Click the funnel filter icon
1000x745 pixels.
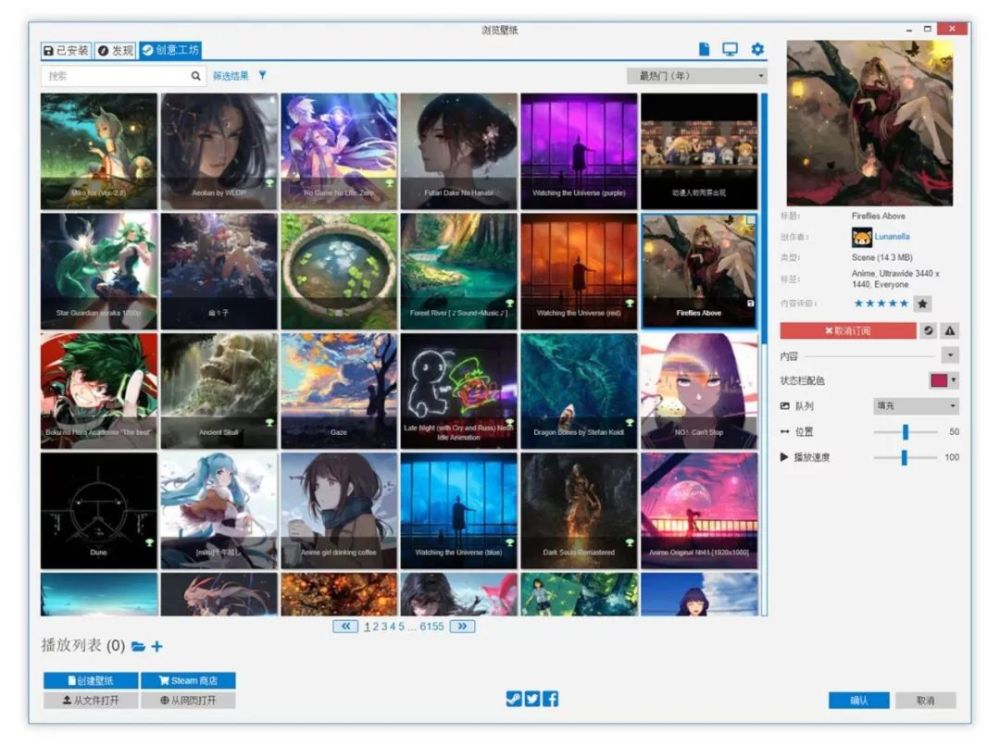point(262,75)
